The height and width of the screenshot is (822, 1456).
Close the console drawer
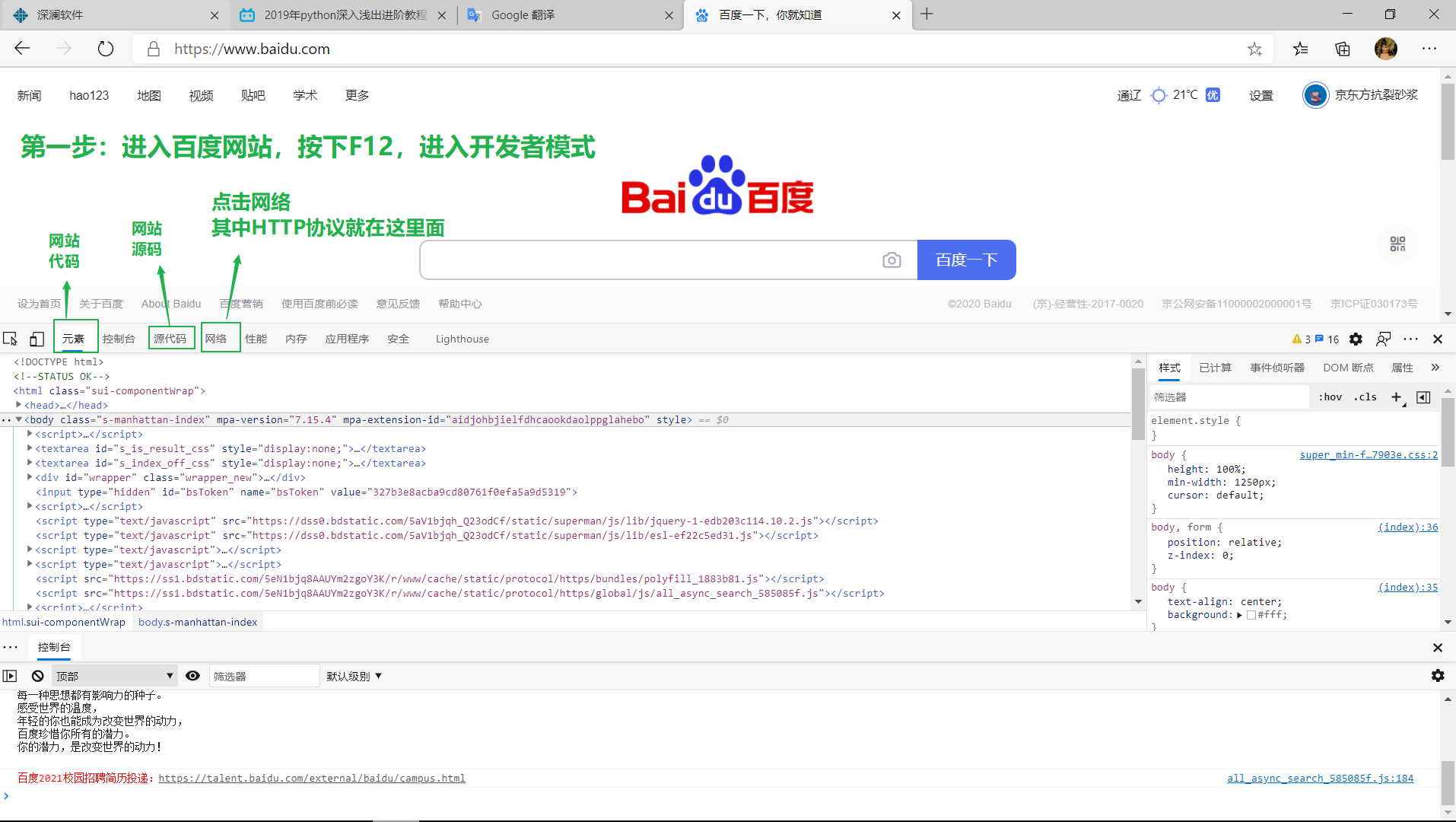1438,648
